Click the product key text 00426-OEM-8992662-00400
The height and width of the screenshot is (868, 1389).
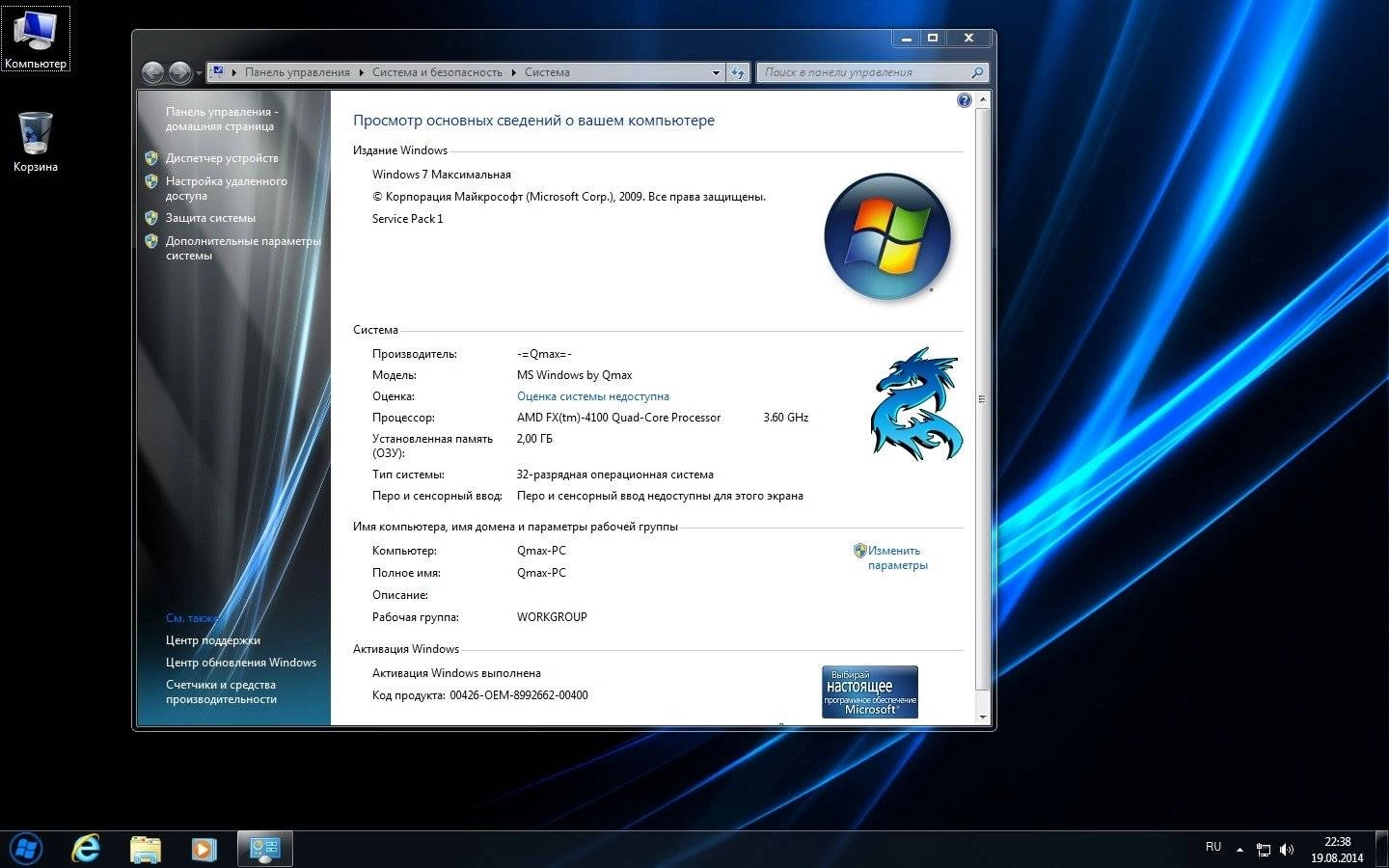click(x=519, y=695)
